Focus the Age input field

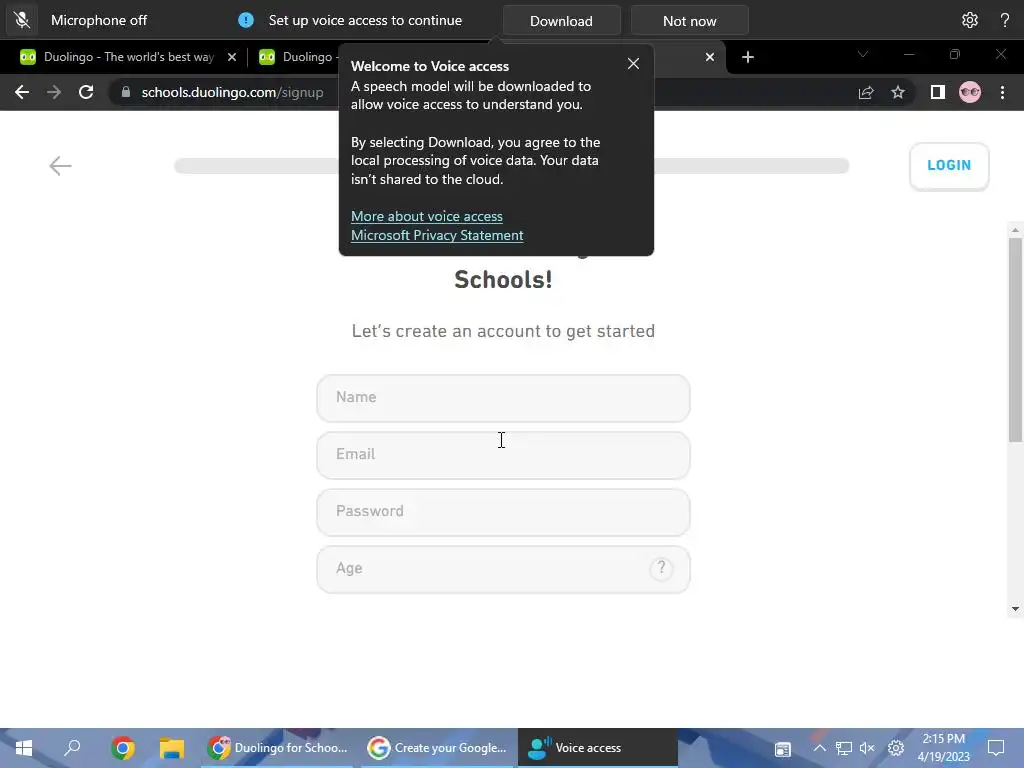(x=503, y=569)
